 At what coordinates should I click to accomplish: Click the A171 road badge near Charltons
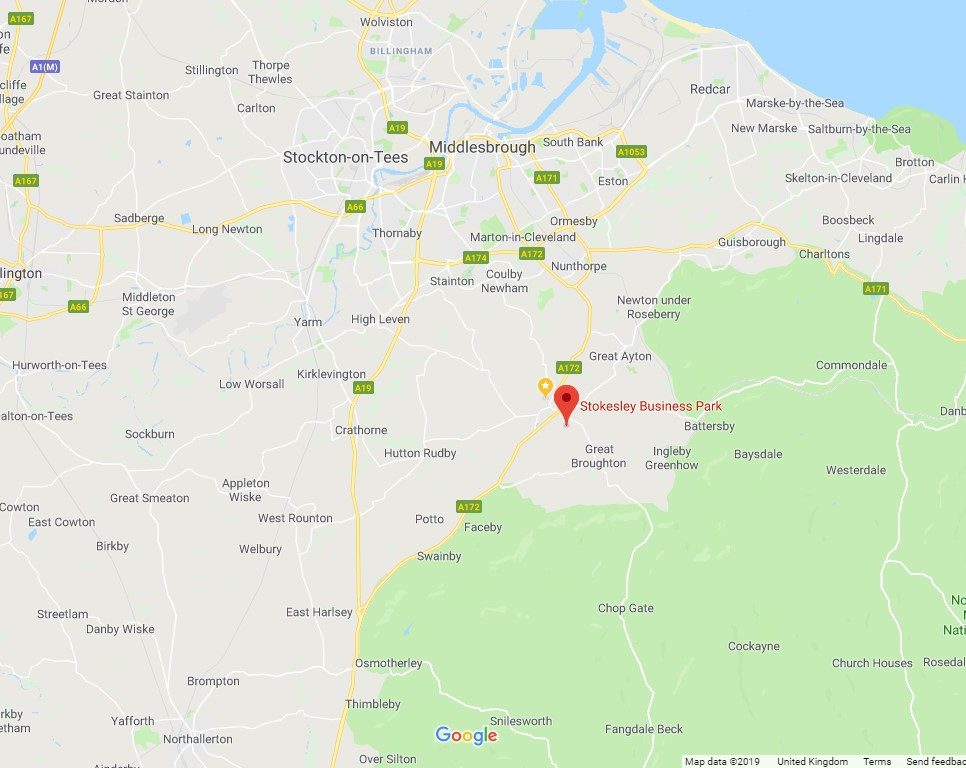pos(876,289)
